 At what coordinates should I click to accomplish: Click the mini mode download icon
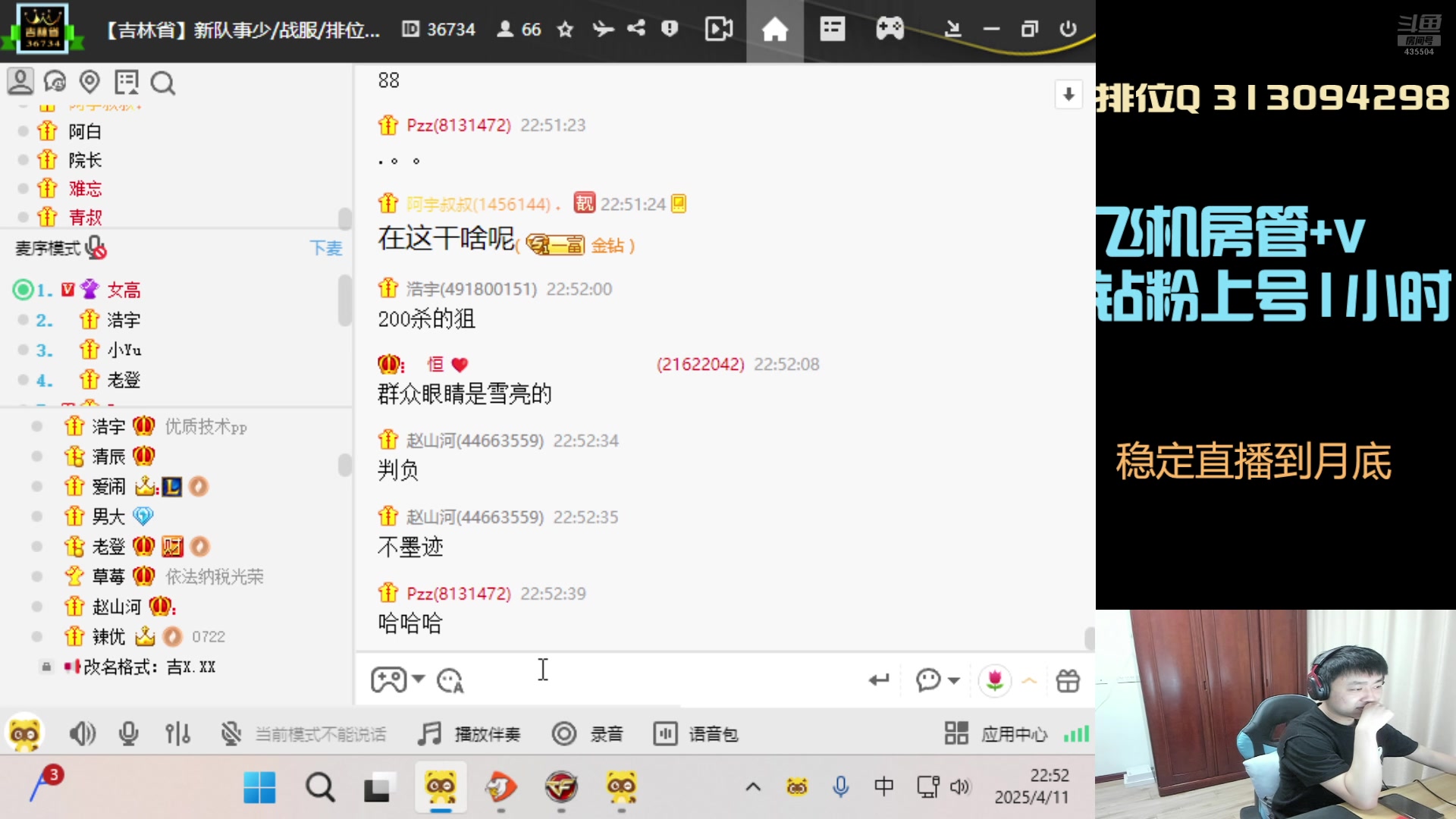952,30
